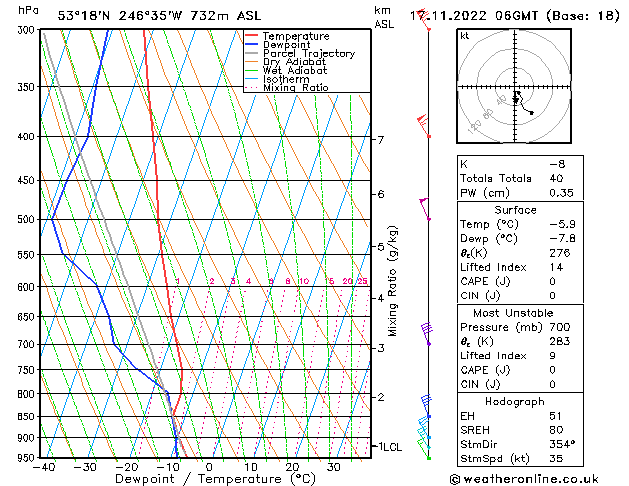The width and height of the screenshot is (629, 486).
Task: Click the Mixing Ratio (g/kg) axis title
Action: (x=392, y=281)
